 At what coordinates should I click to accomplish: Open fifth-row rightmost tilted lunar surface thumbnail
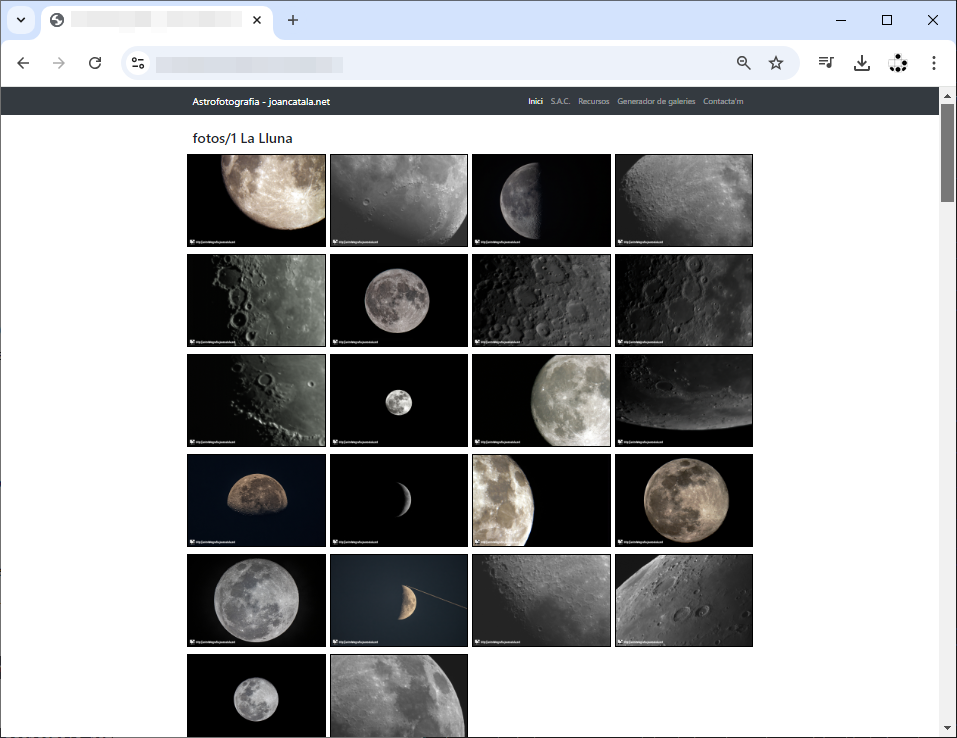(684, 601)
